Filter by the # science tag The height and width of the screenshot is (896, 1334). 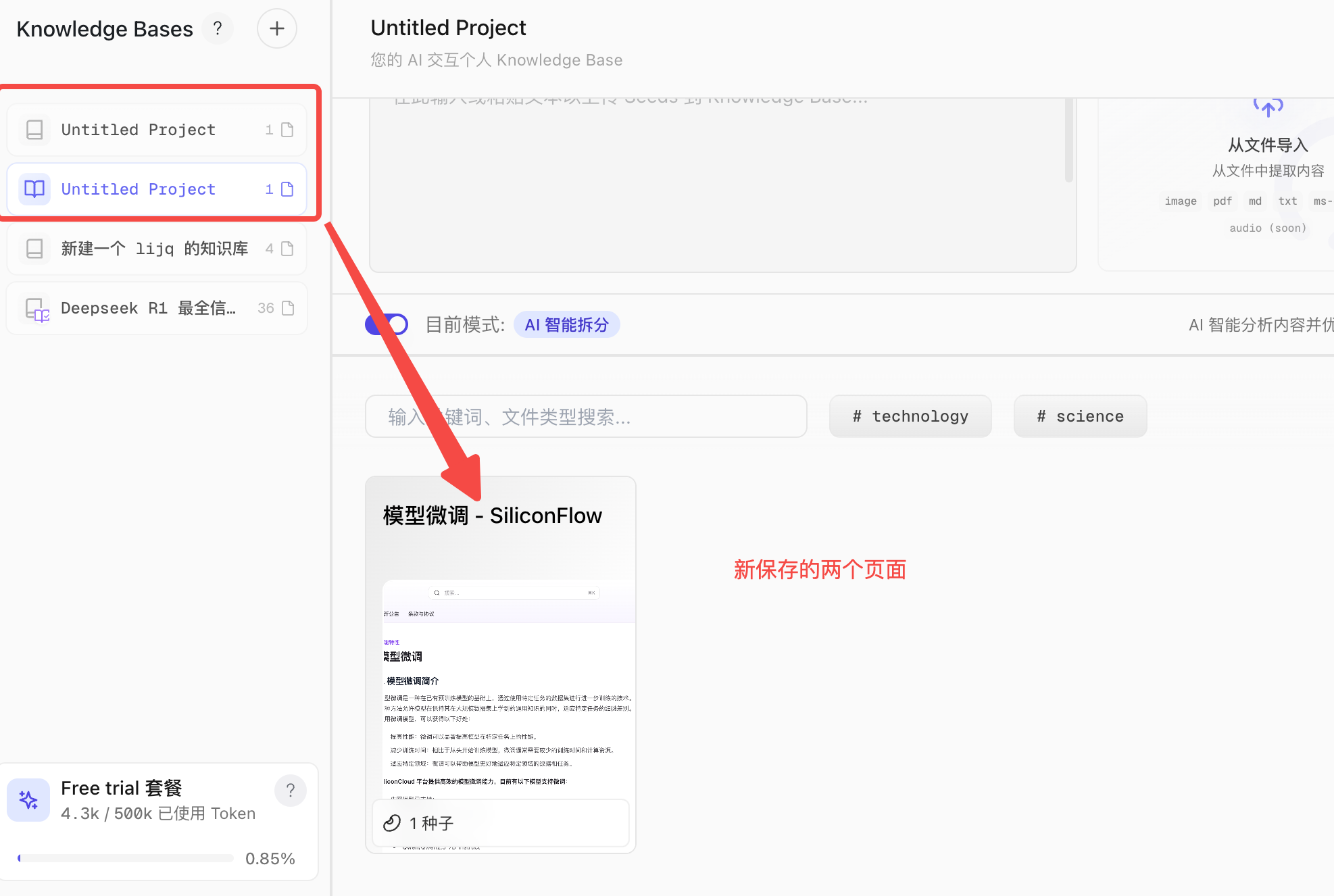[x=1080, y=416]
